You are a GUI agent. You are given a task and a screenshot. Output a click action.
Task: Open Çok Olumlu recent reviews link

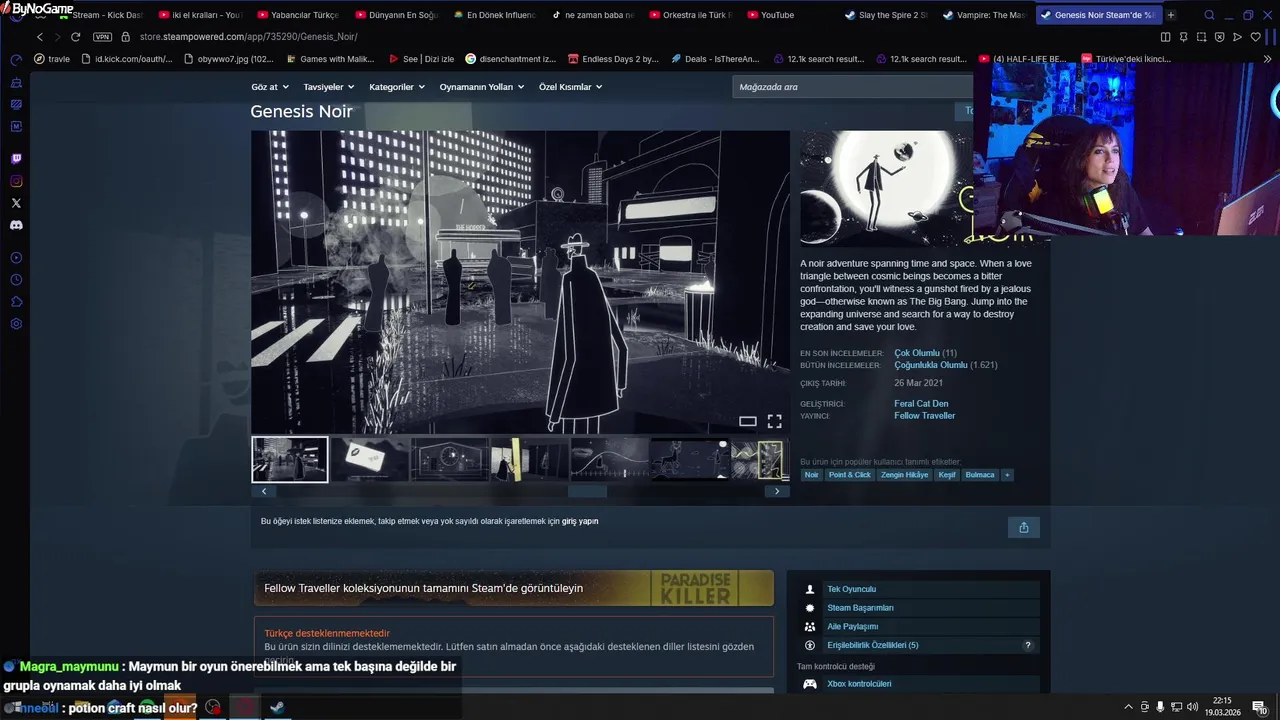click(916, 353)
